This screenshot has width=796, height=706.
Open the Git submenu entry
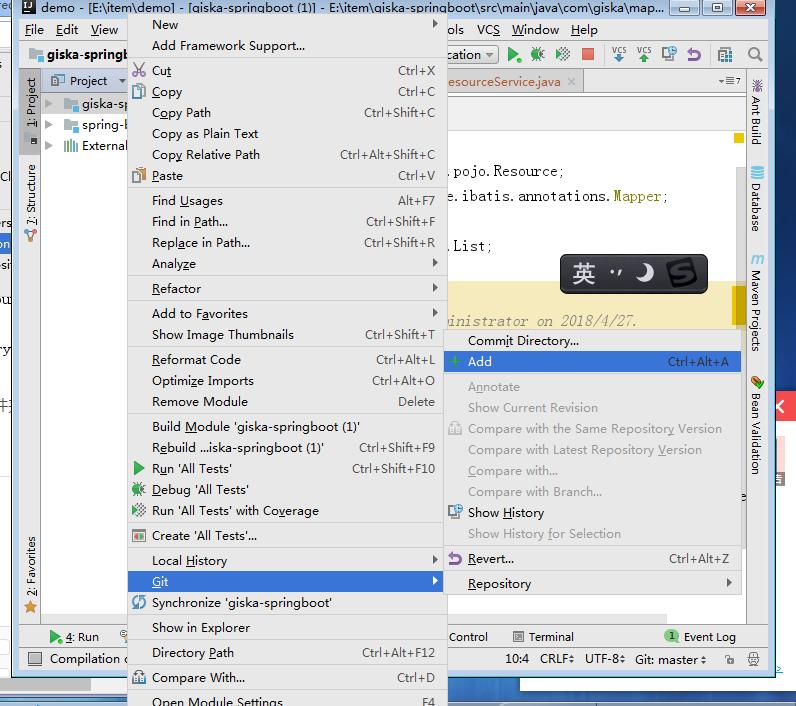(285, 582)
